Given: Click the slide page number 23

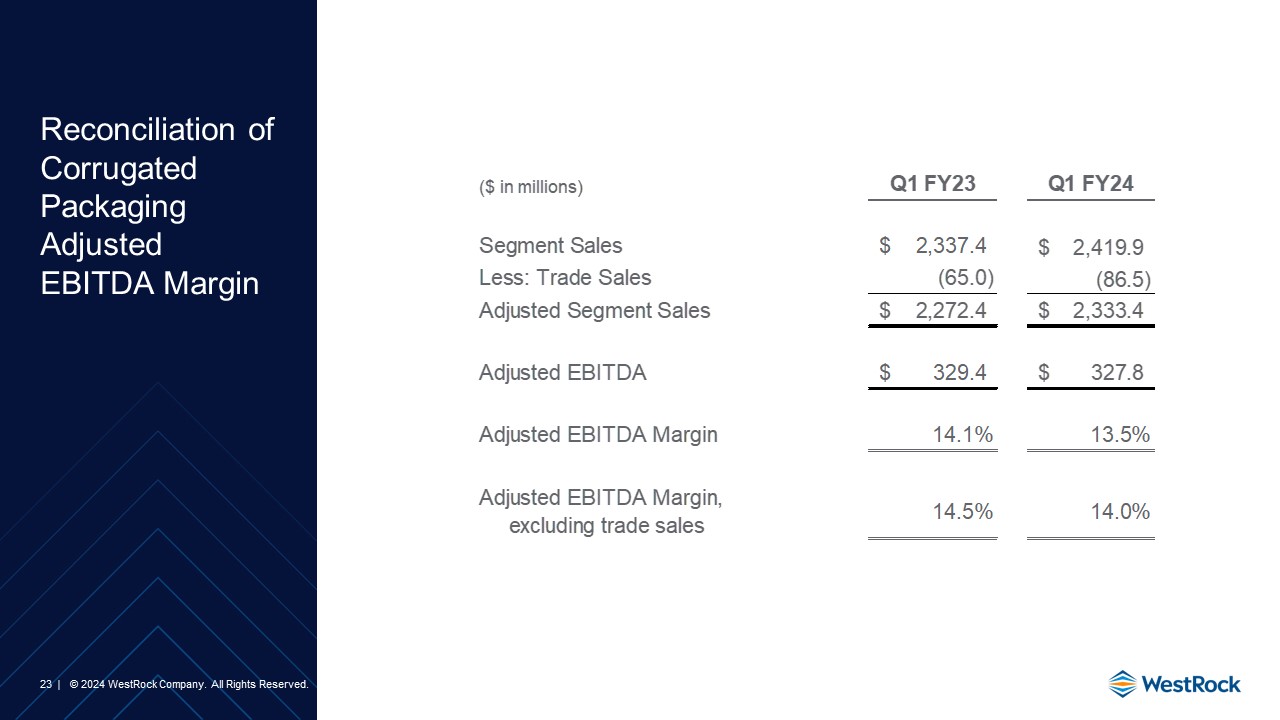Looking at the screenshot, I should point(45,684).
